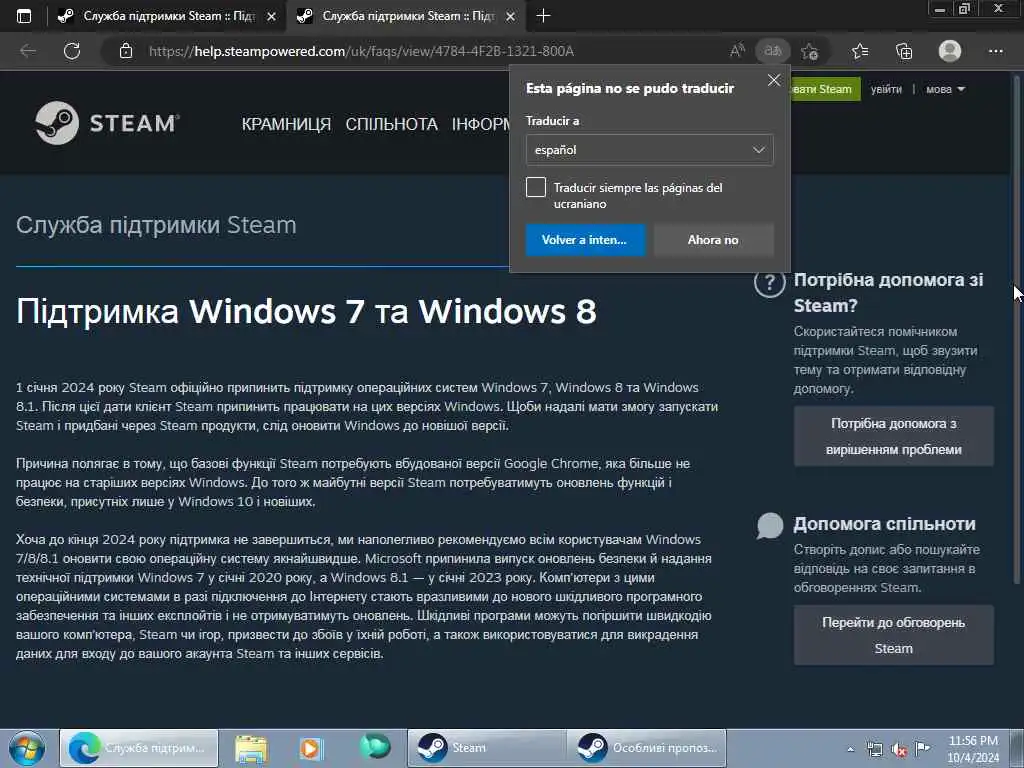Click Ahora no button
The width and height of the screenshot is (1024, 768).
(x=713, y=240)
